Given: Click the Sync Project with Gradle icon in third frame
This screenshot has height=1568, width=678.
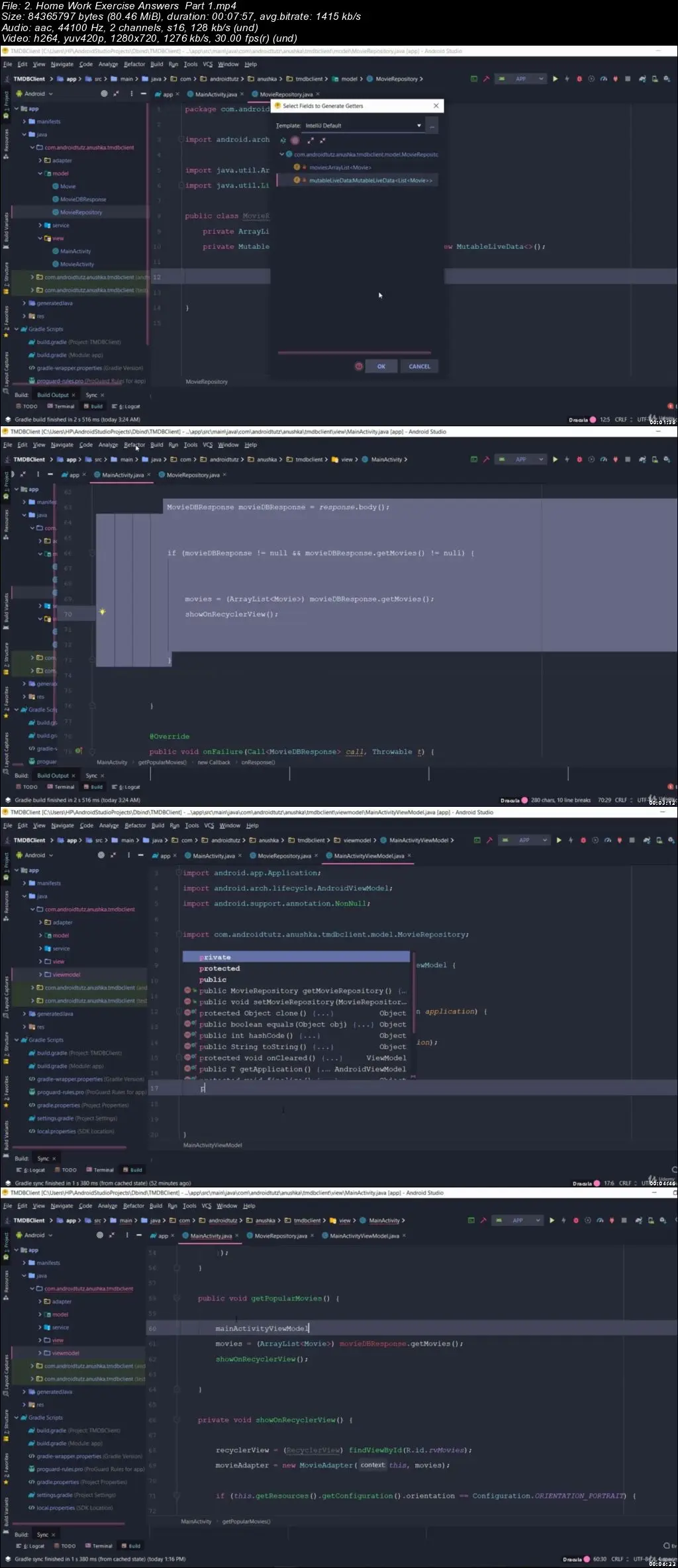Looking at the screenshot, I should point(646,840).
